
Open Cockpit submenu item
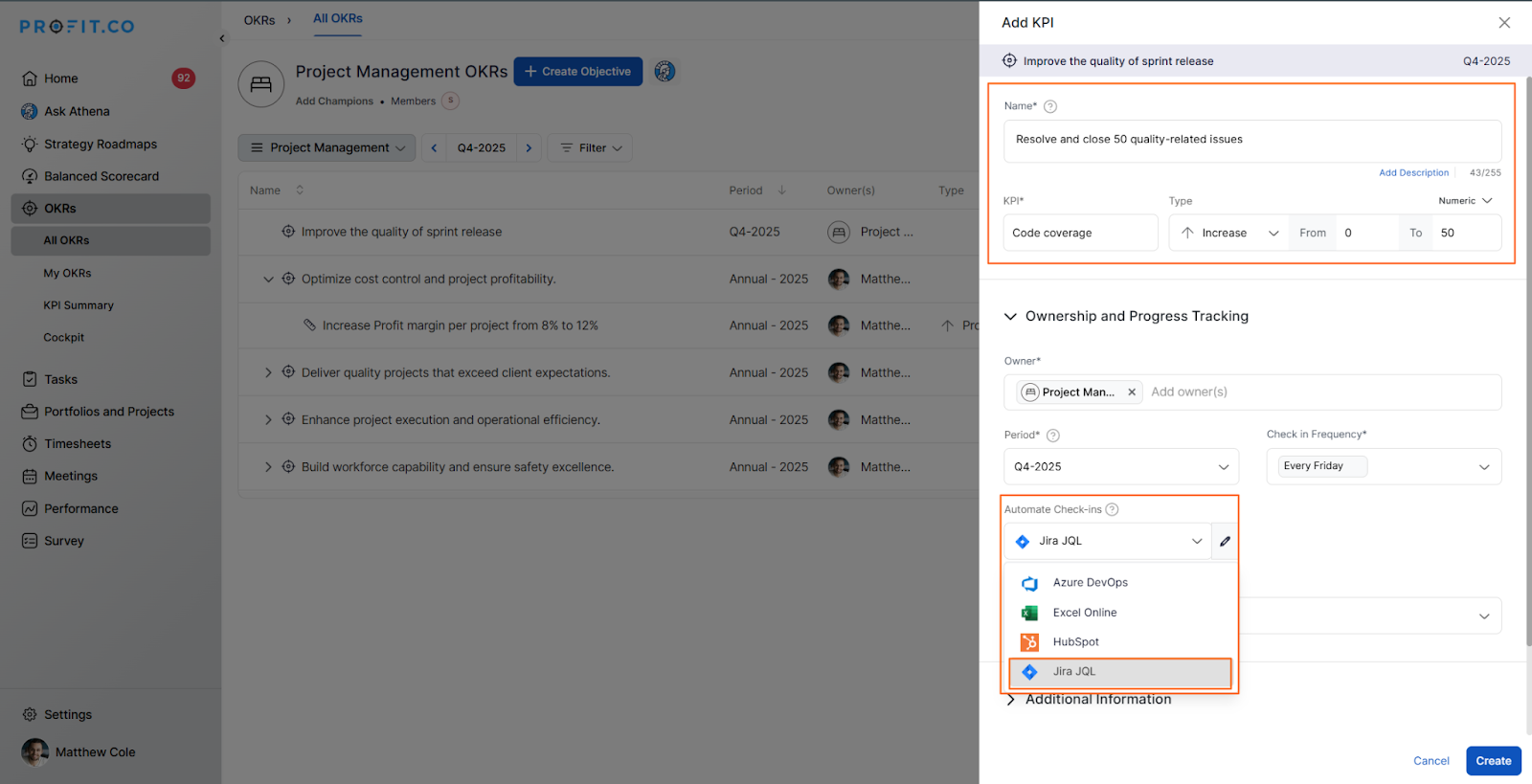[63, 338]
